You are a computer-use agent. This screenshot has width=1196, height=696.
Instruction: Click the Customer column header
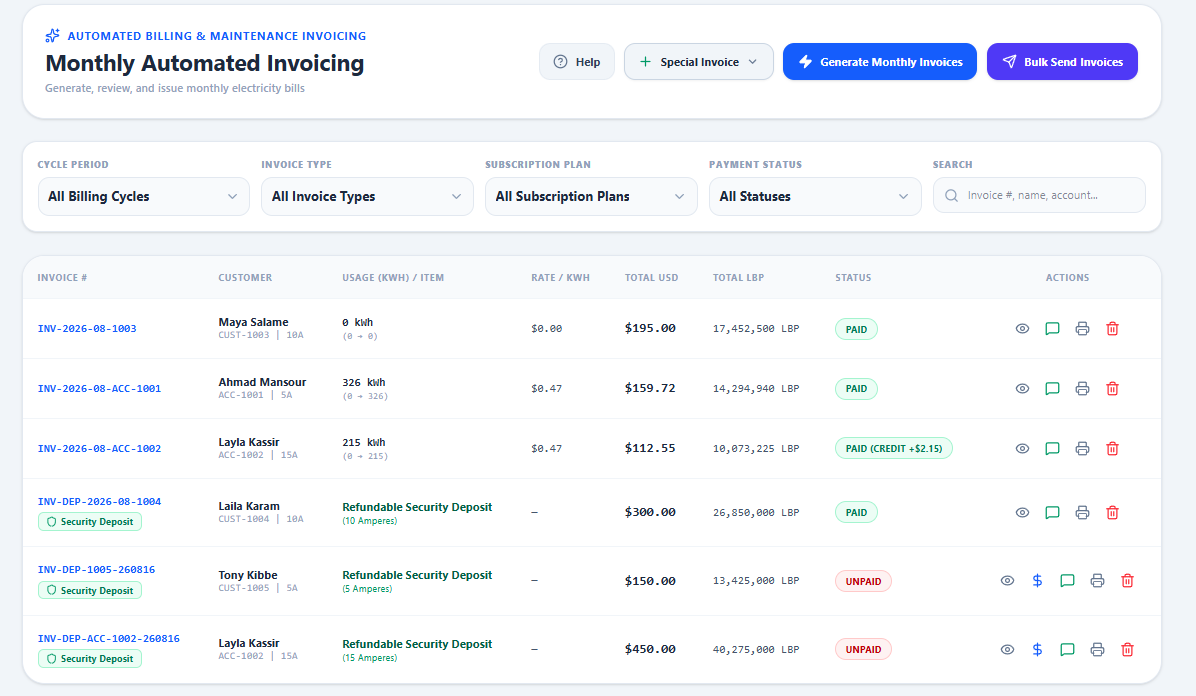point(245,278)
